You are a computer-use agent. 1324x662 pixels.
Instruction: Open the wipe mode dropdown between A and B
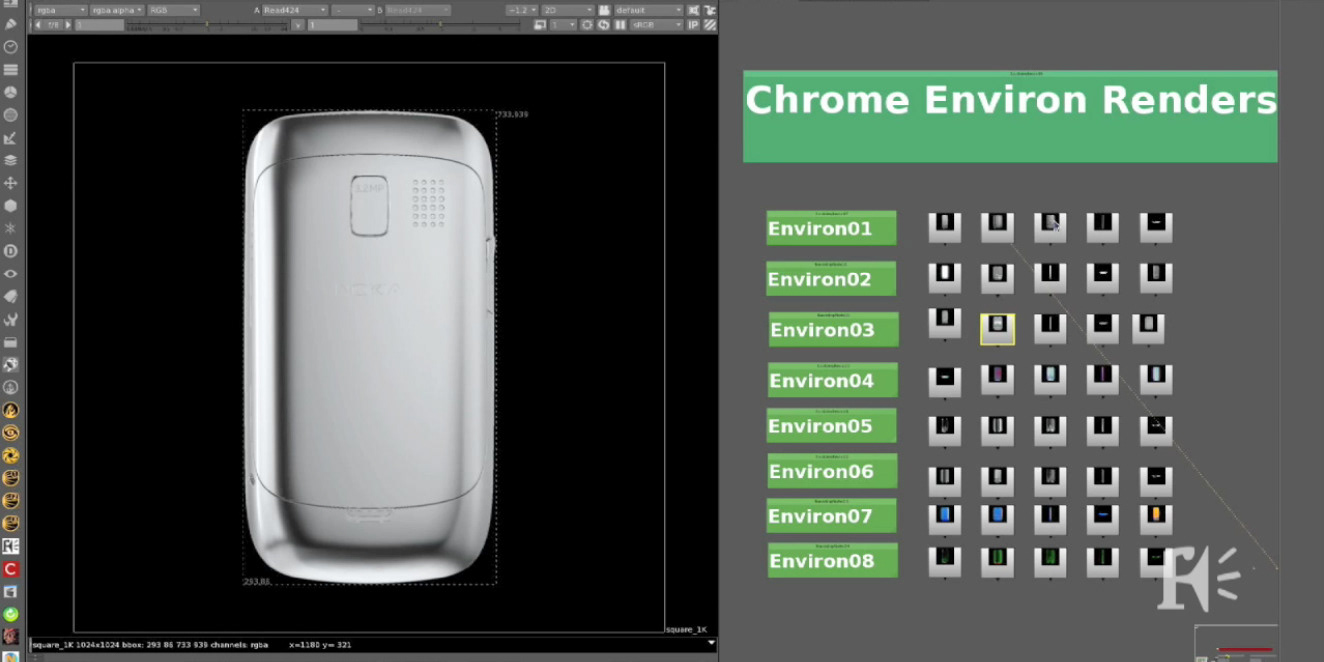353,10
